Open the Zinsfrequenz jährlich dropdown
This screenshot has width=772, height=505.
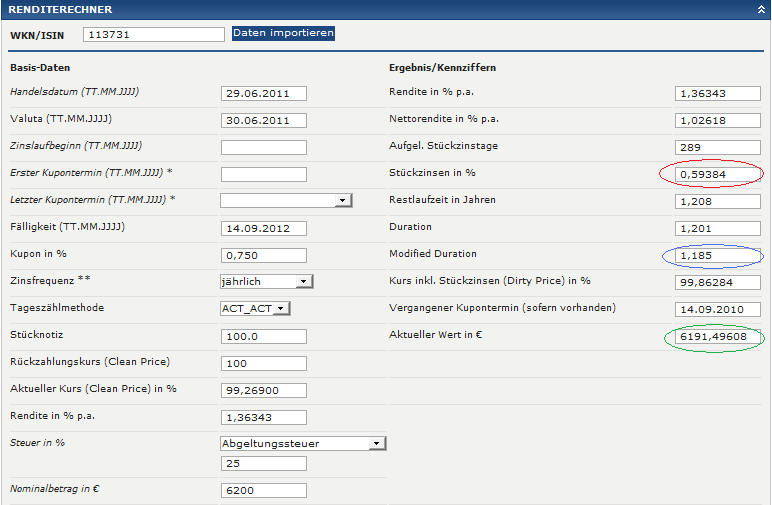coord(266,282)
